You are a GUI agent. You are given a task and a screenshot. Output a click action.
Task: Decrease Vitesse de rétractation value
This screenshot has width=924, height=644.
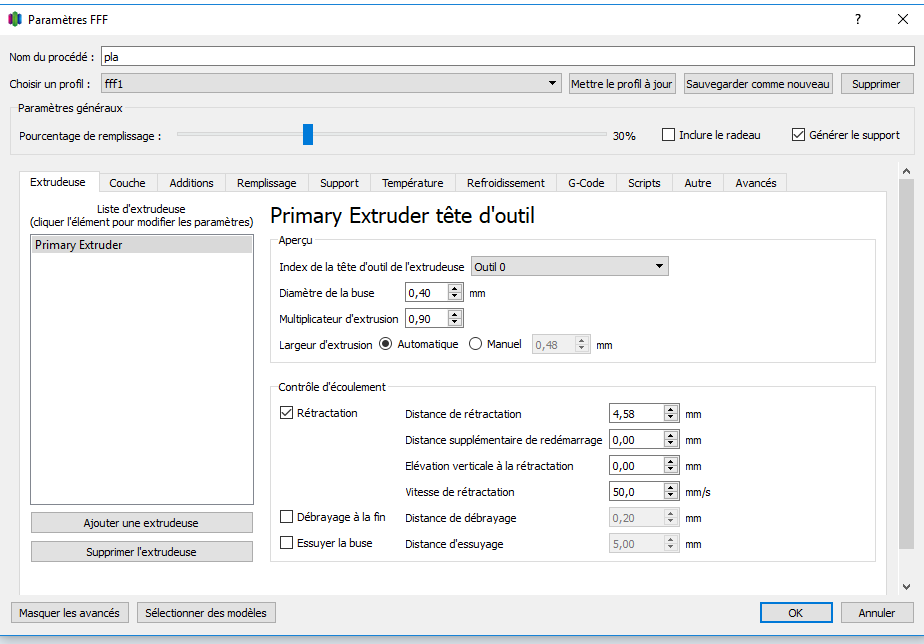671,496
